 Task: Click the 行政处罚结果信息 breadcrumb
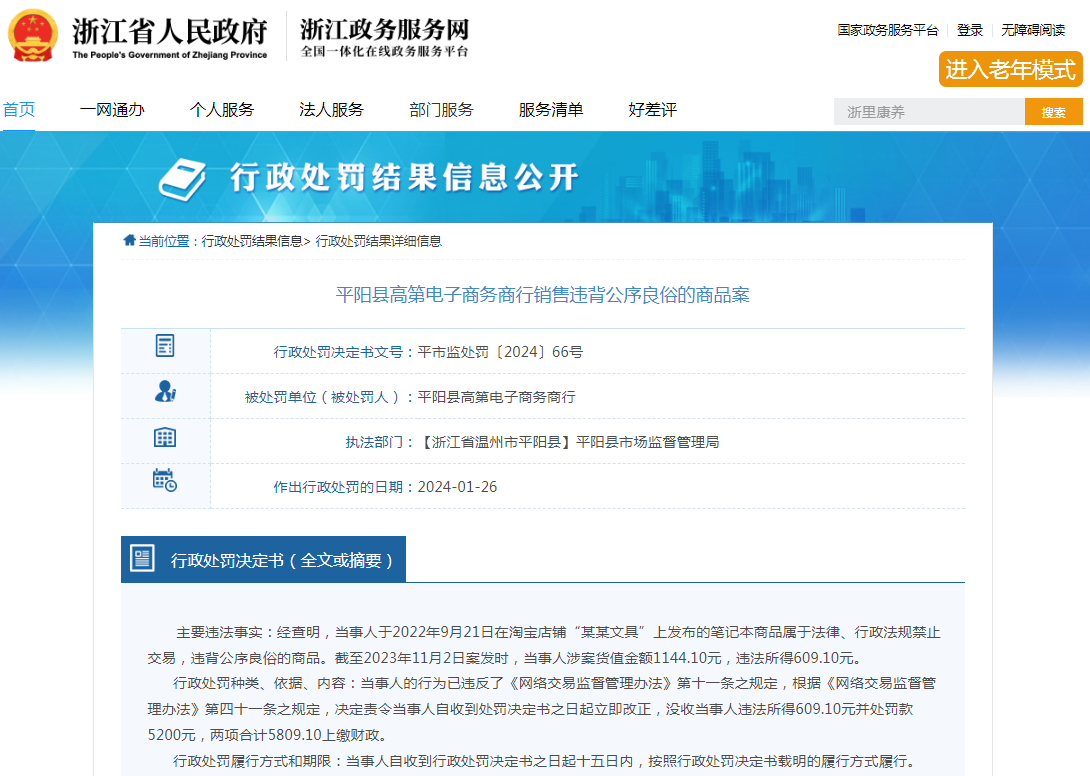pos(252,241)
